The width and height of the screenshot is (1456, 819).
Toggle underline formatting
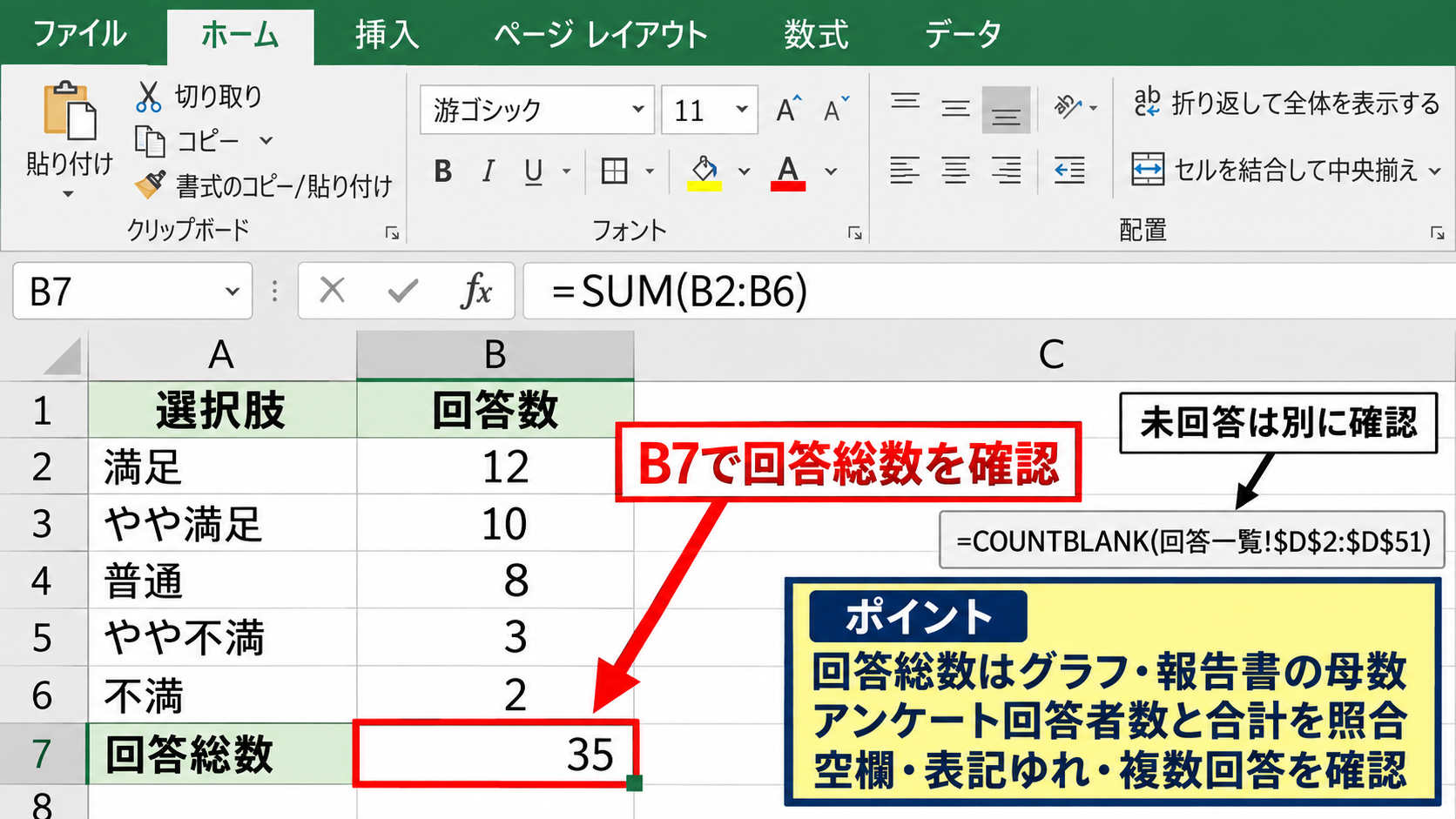coord(534,171)
